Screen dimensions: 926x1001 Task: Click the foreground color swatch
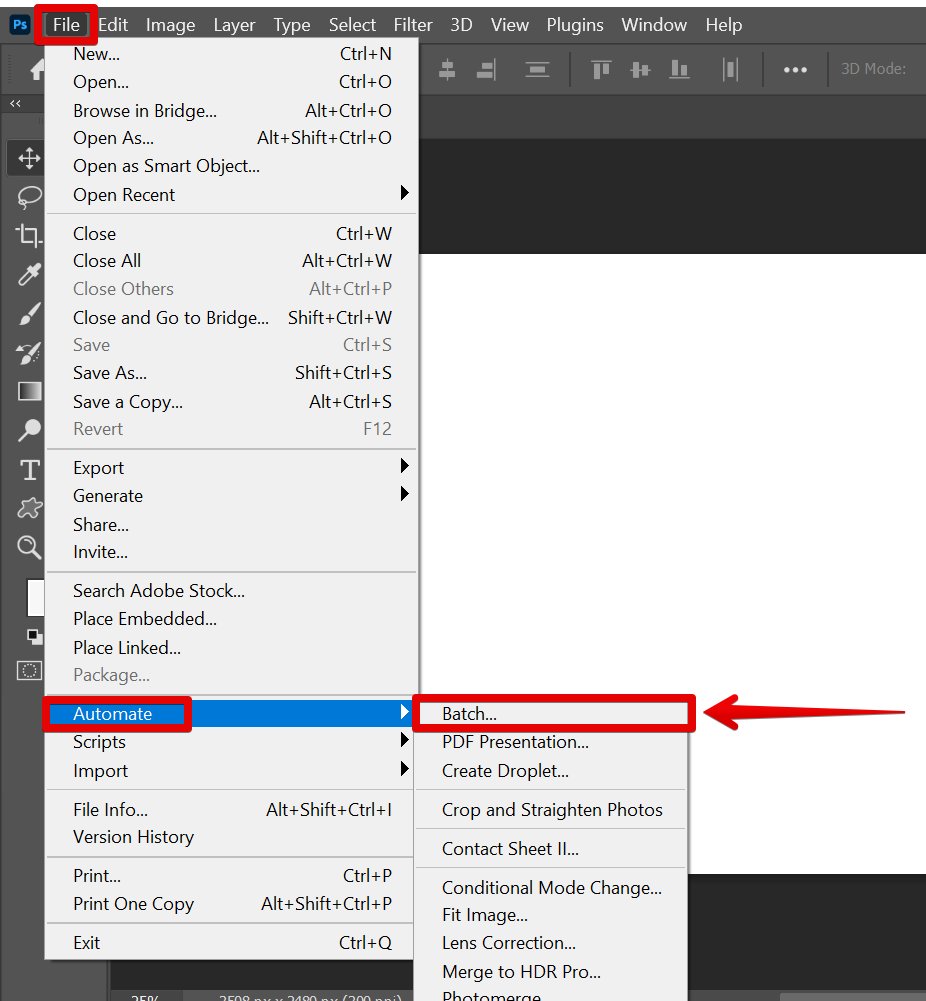[x=35, y=597]
